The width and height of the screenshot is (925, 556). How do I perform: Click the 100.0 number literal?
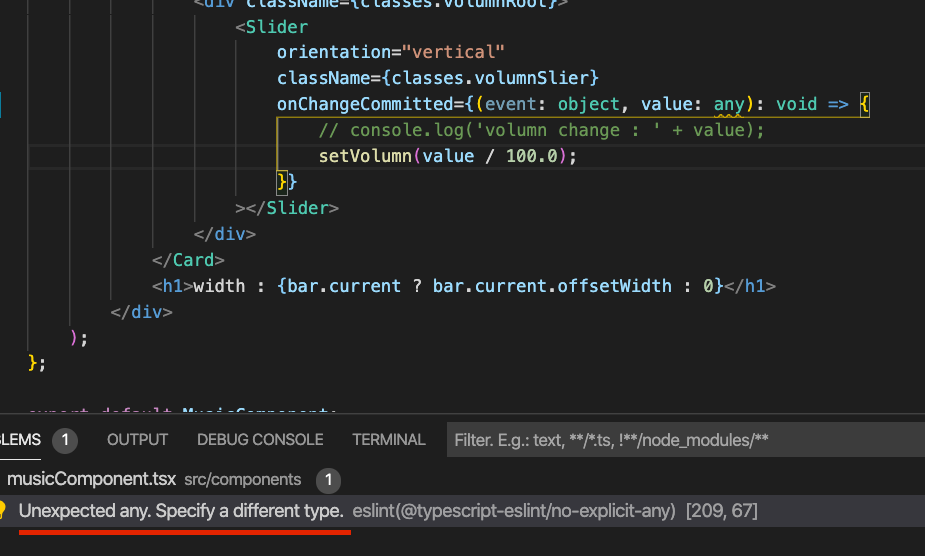[x=532, y=156]
